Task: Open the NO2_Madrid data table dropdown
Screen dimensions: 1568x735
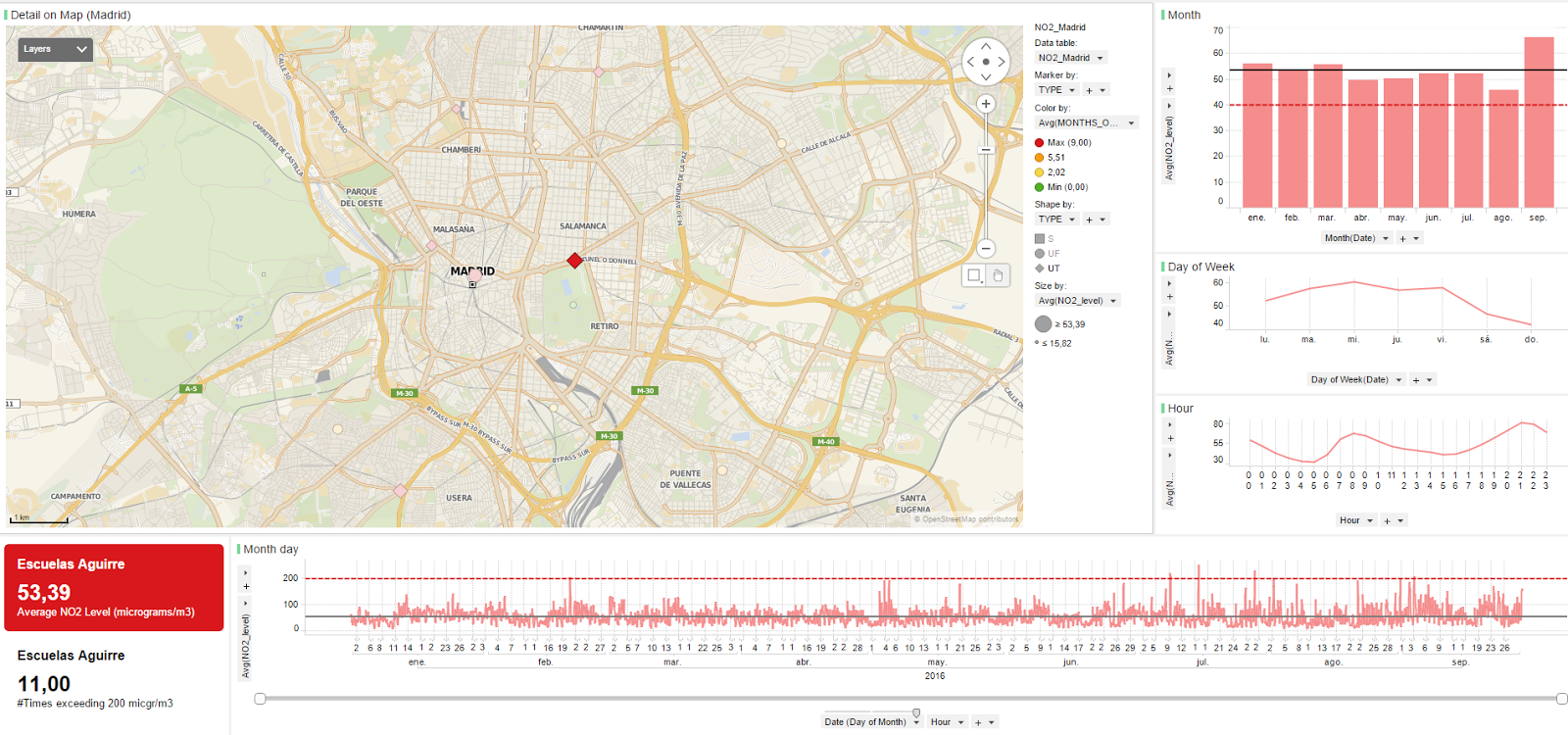Action: tap(1071, 58)
